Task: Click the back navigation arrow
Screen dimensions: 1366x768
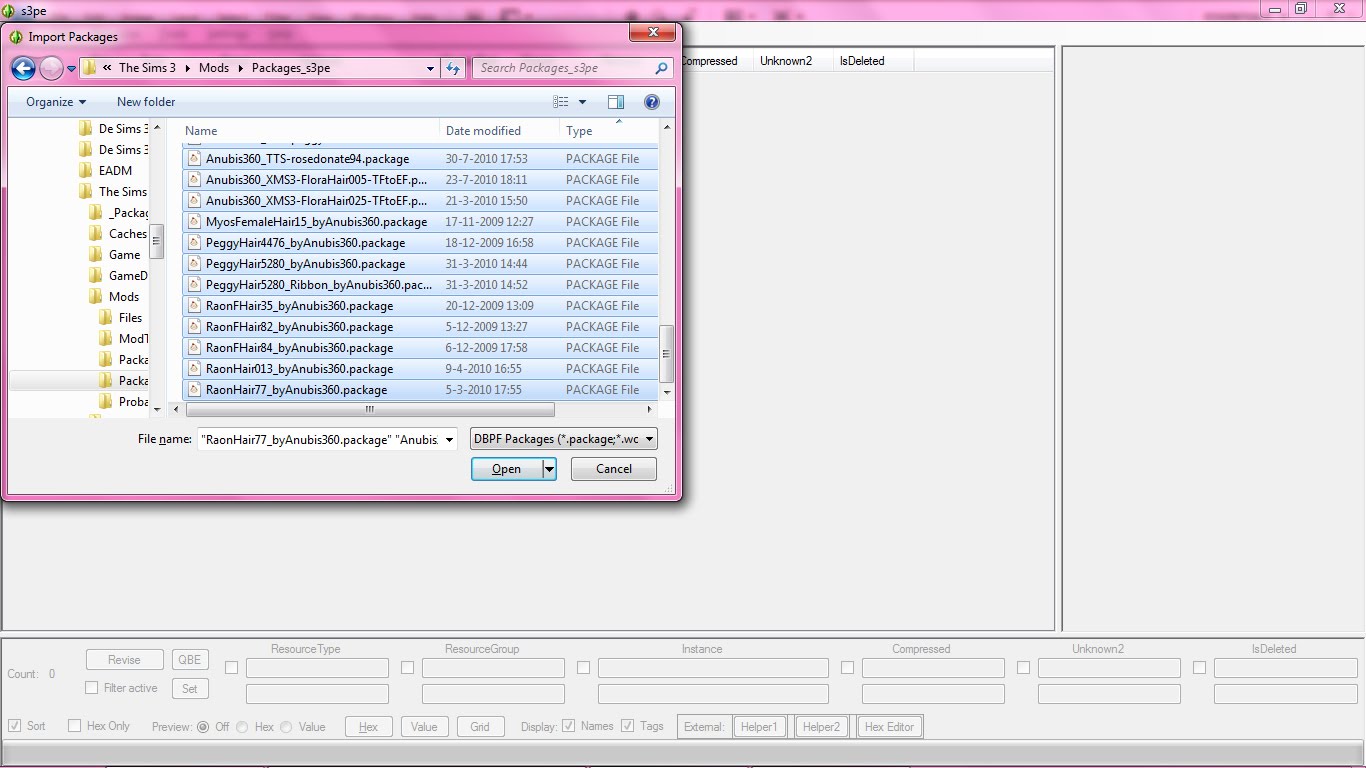Action: 22,68
